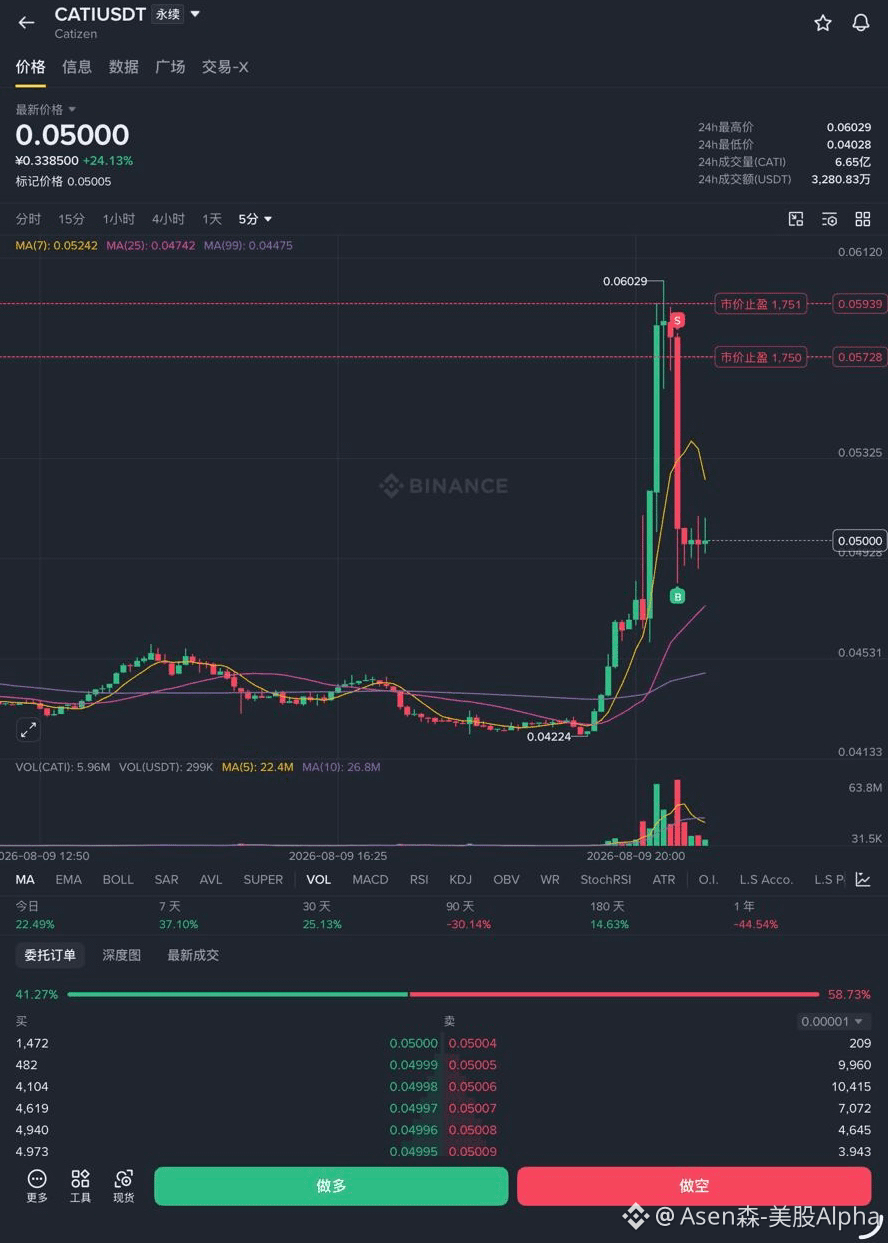Click the green 做多 long button
This screenshot has width=888, height=1243.
point(331,1186)
